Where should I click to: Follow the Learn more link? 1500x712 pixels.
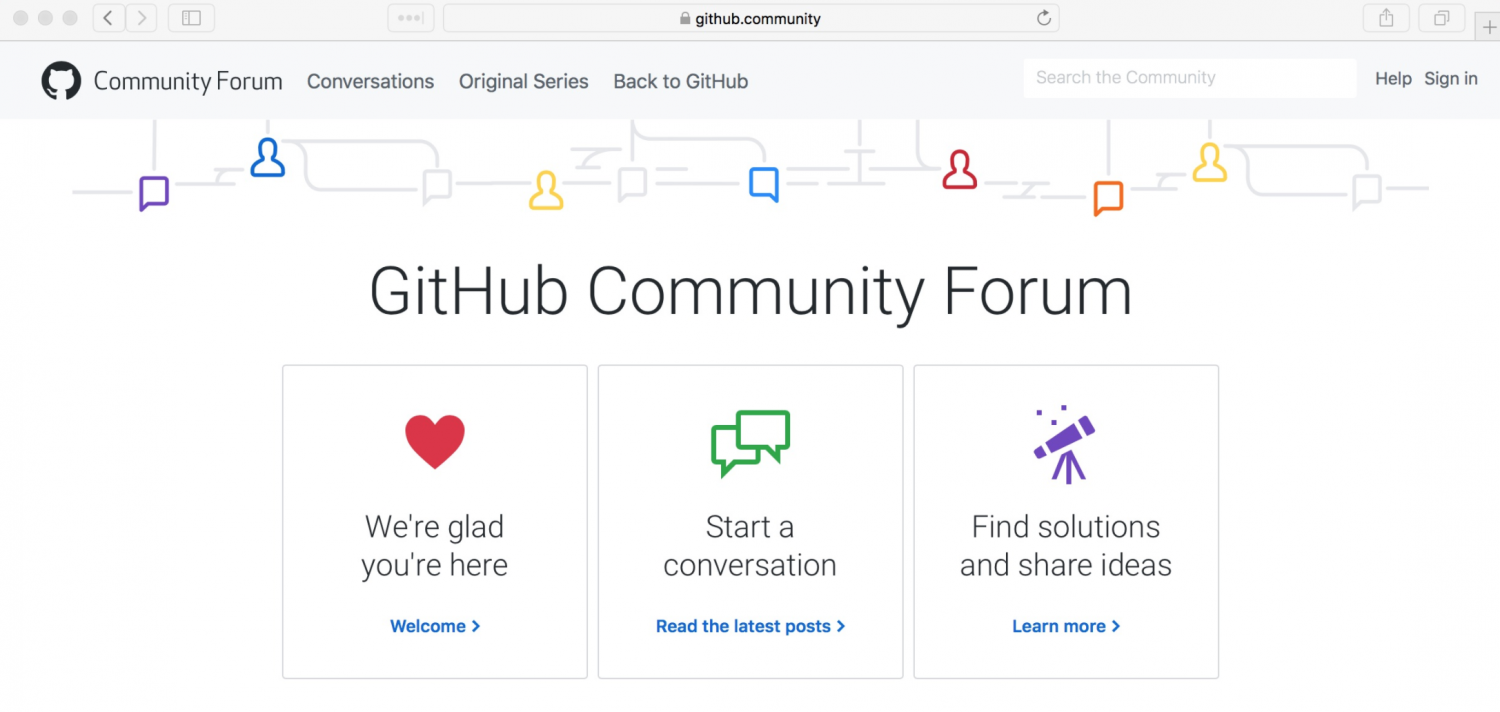(1066, 626)
